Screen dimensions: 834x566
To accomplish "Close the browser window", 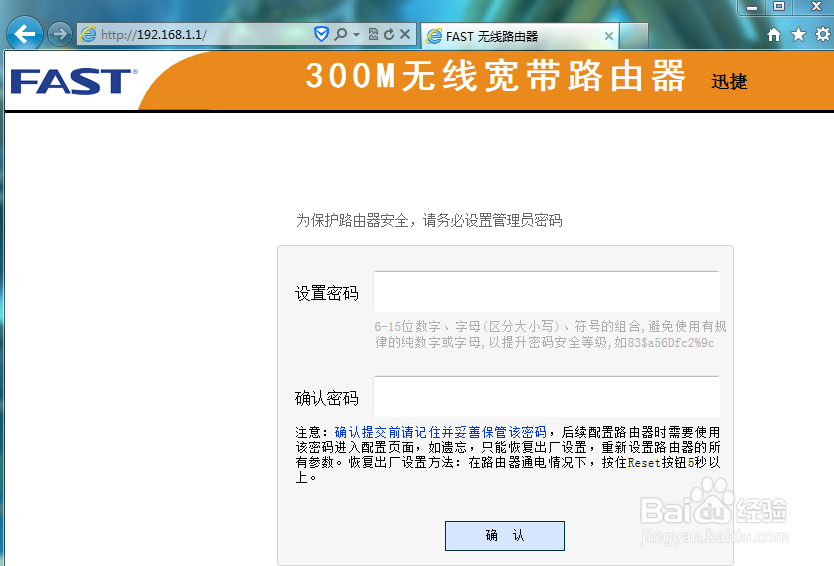I will (x=816, y=7).
